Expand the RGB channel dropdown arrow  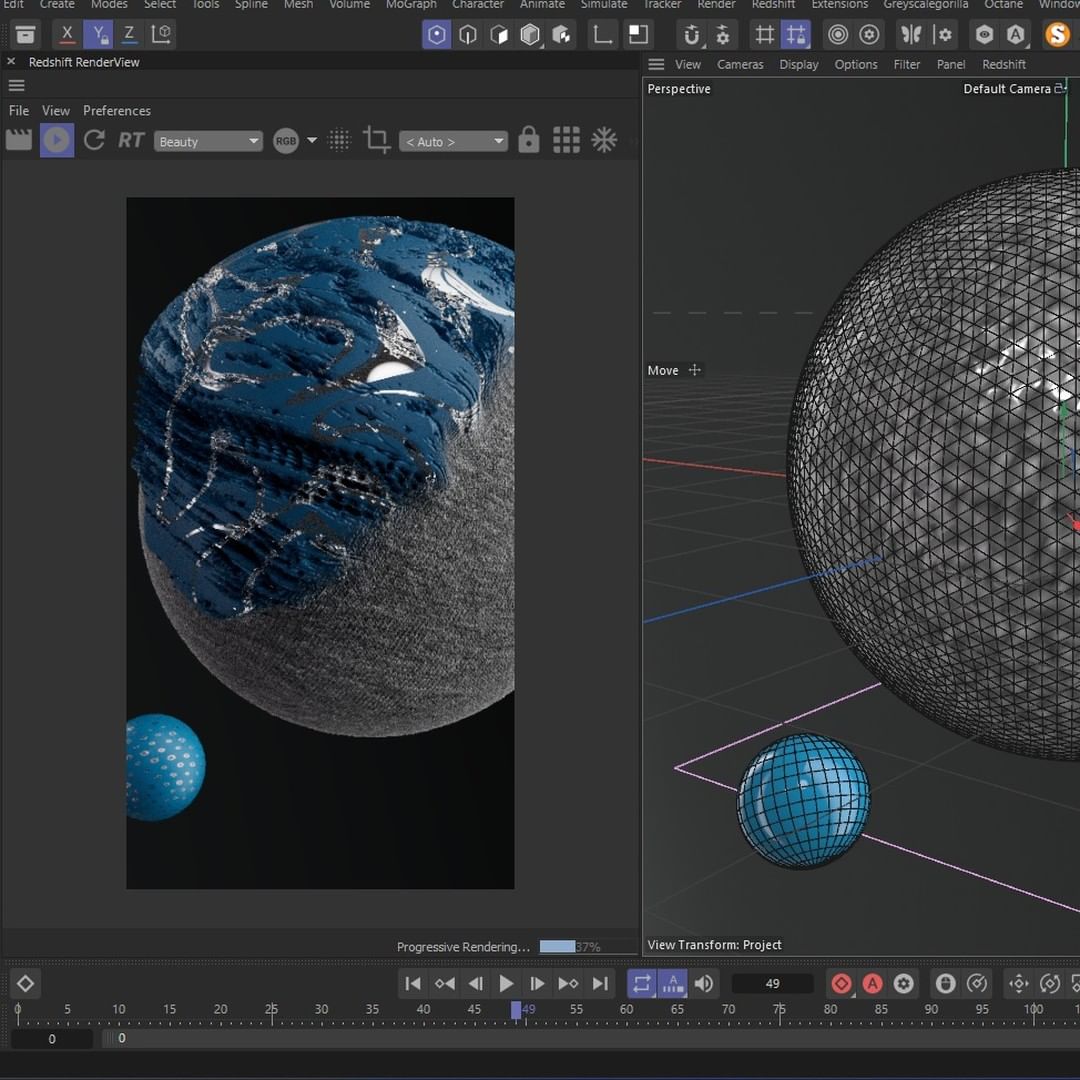(x=312, y=141)
